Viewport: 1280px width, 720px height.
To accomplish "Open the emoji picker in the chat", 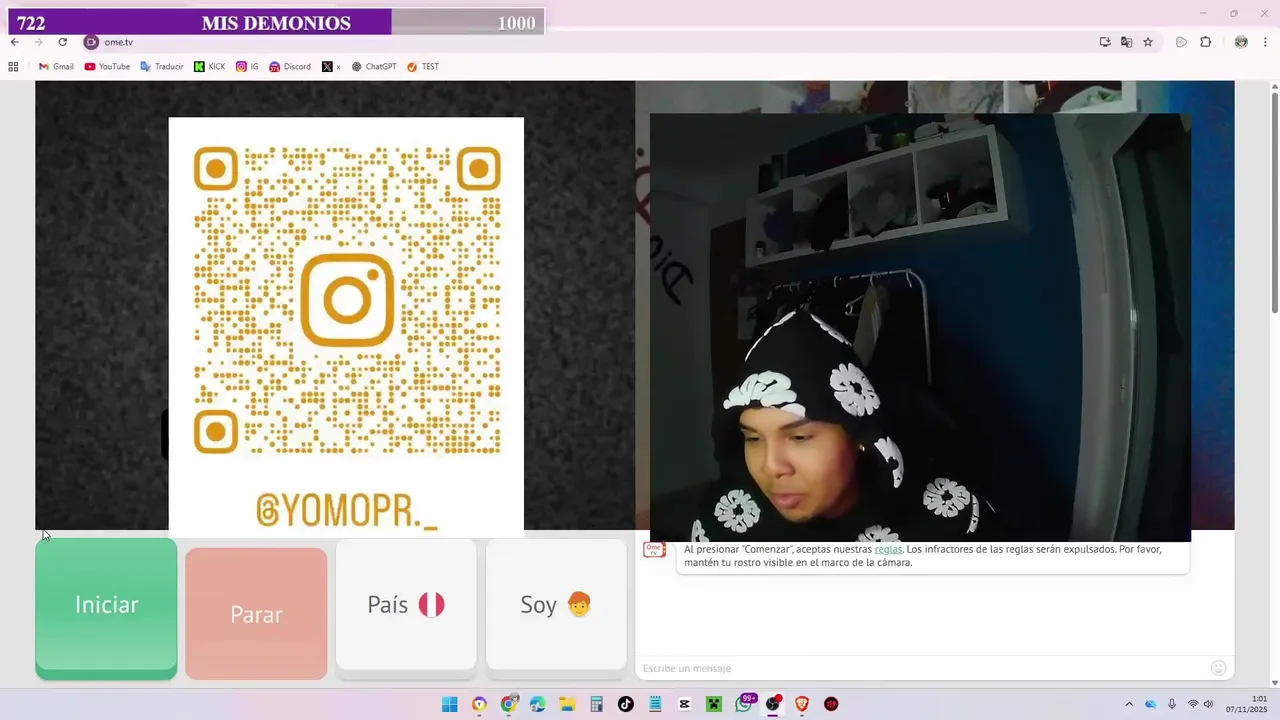I will (1218, 668).
